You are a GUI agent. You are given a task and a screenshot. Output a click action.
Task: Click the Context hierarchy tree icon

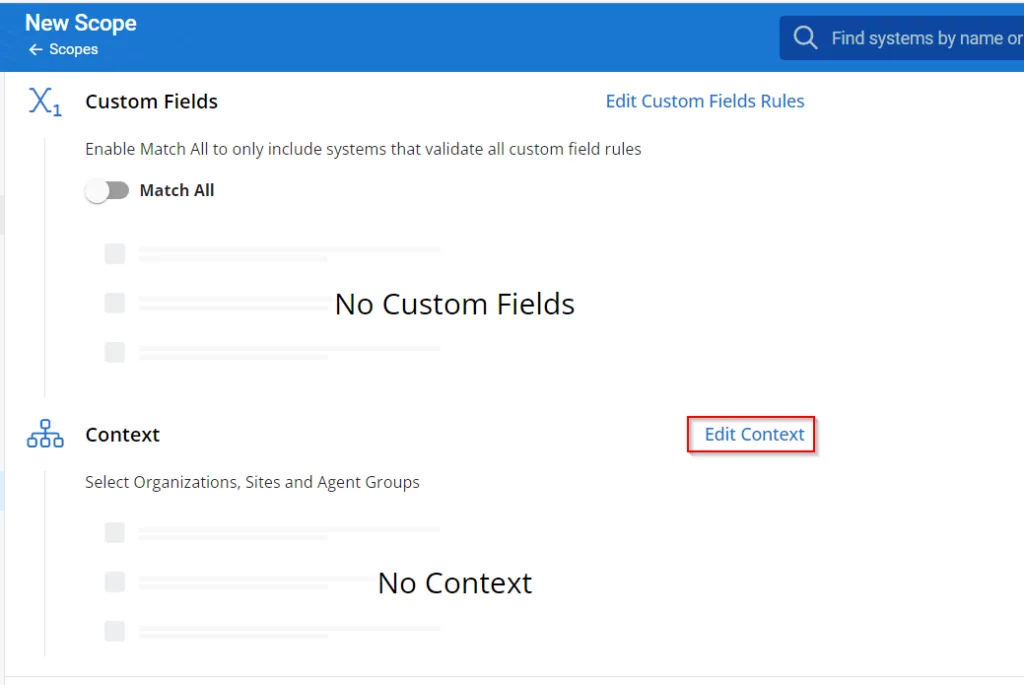tap(45, 435)
